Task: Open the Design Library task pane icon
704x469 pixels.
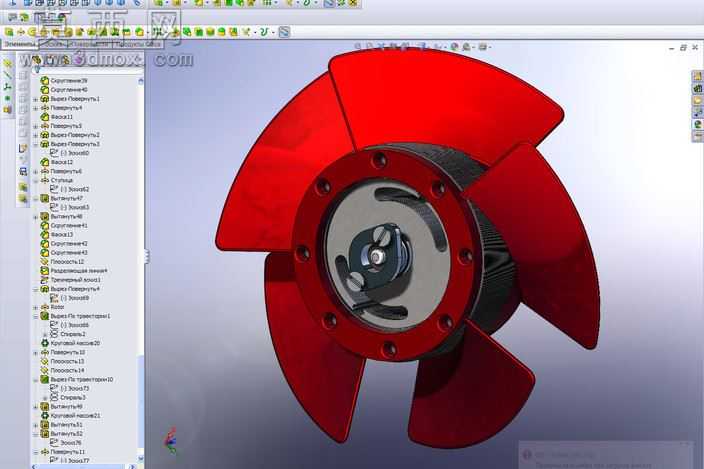Action: [x=697, y=88]
